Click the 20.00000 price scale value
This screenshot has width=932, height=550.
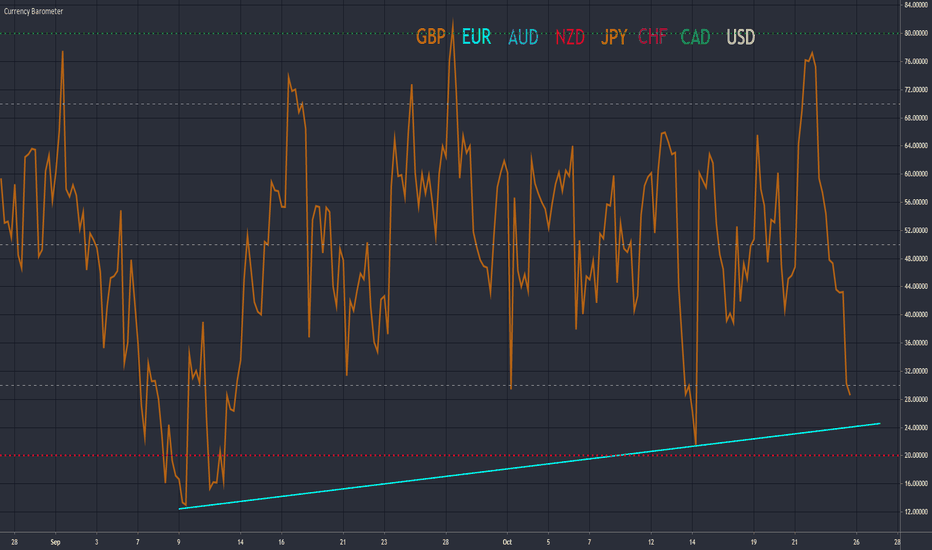pos(916,455)
